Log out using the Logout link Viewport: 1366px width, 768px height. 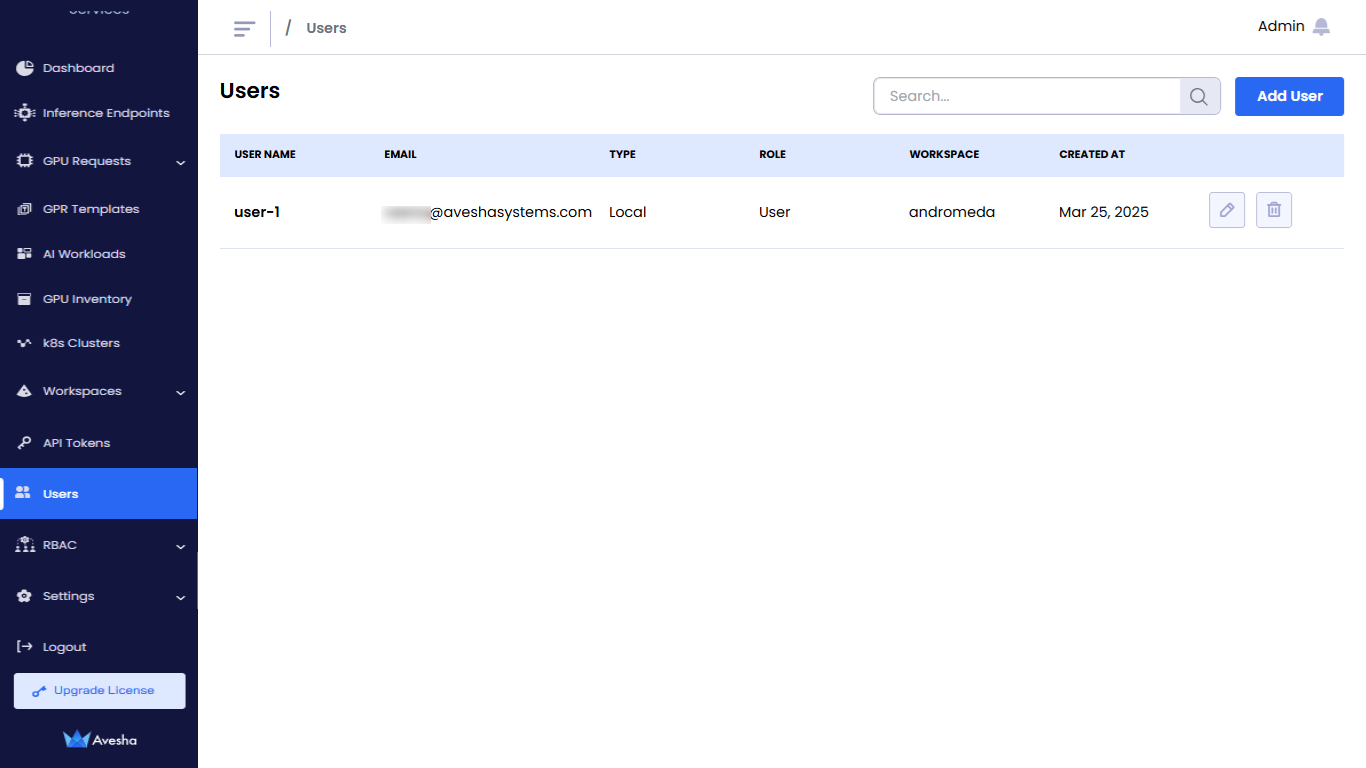pos(64,647)
